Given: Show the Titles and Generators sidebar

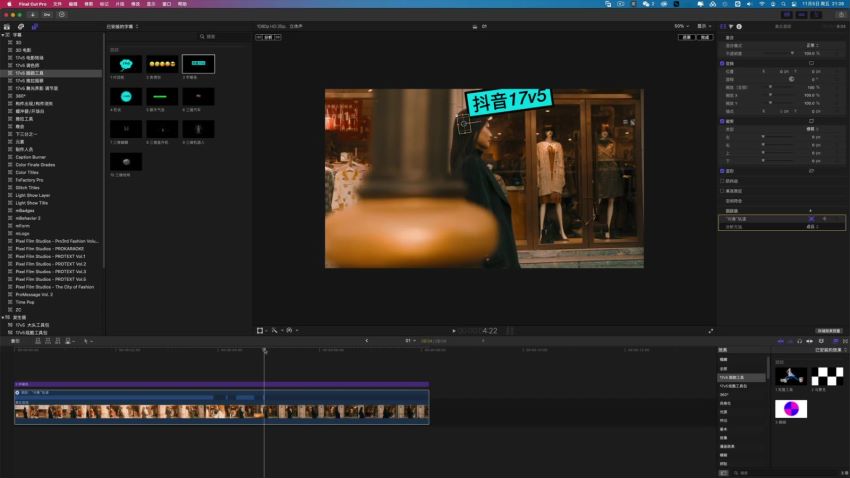Looking at the screenshot, I should click(x=35, y=27).
